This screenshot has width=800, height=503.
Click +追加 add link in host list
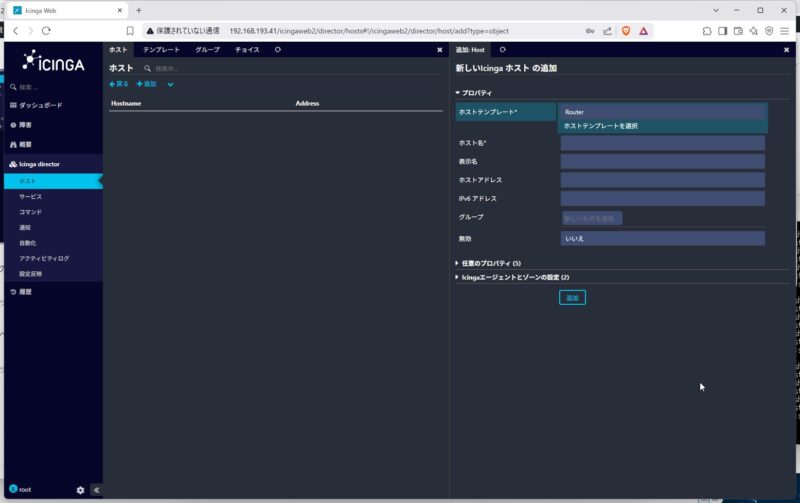[146, 84]
